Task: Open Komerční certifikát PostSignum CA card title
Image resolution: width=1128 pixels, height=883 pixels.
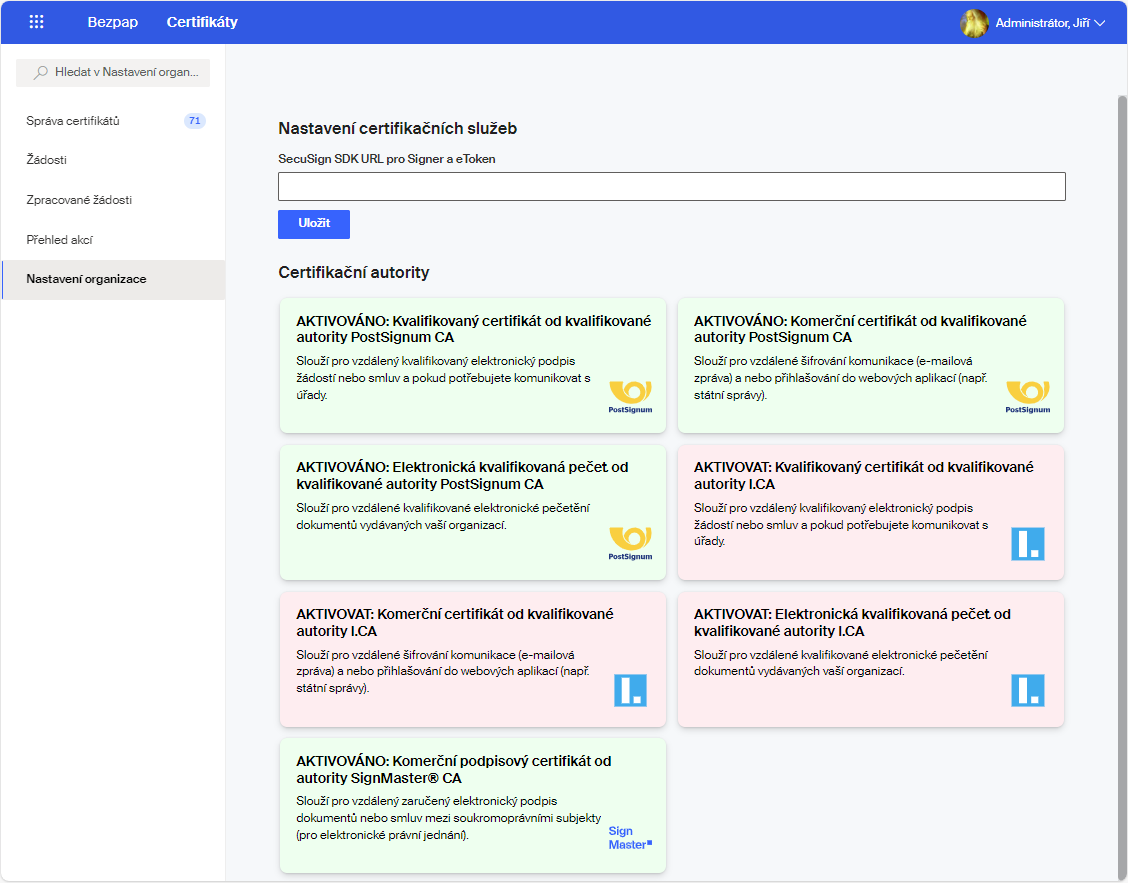Action: (x=860, y=329)
